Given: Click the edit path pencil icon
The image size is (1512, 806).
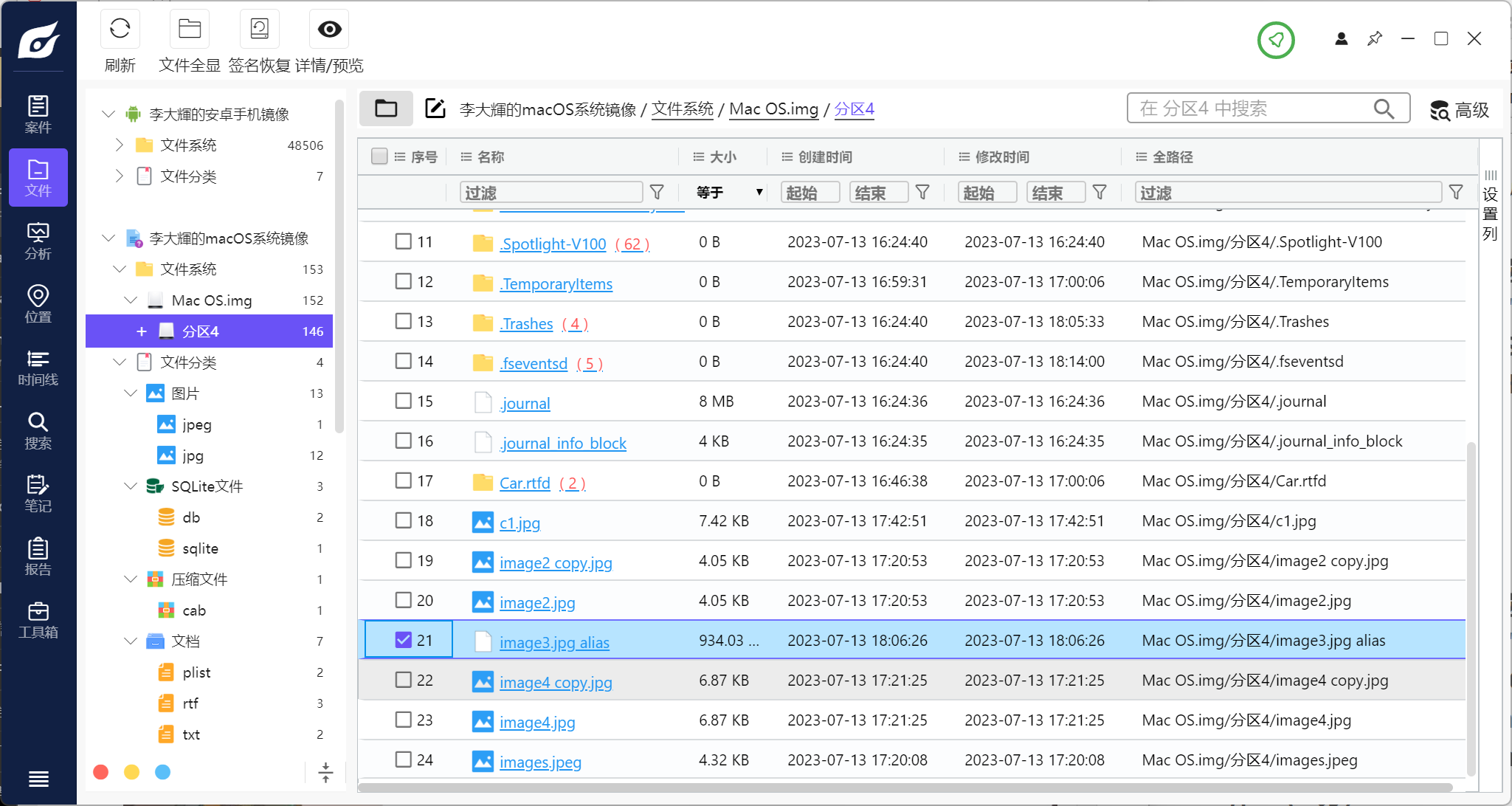Looking at the screenshot, I should point(435,108).
